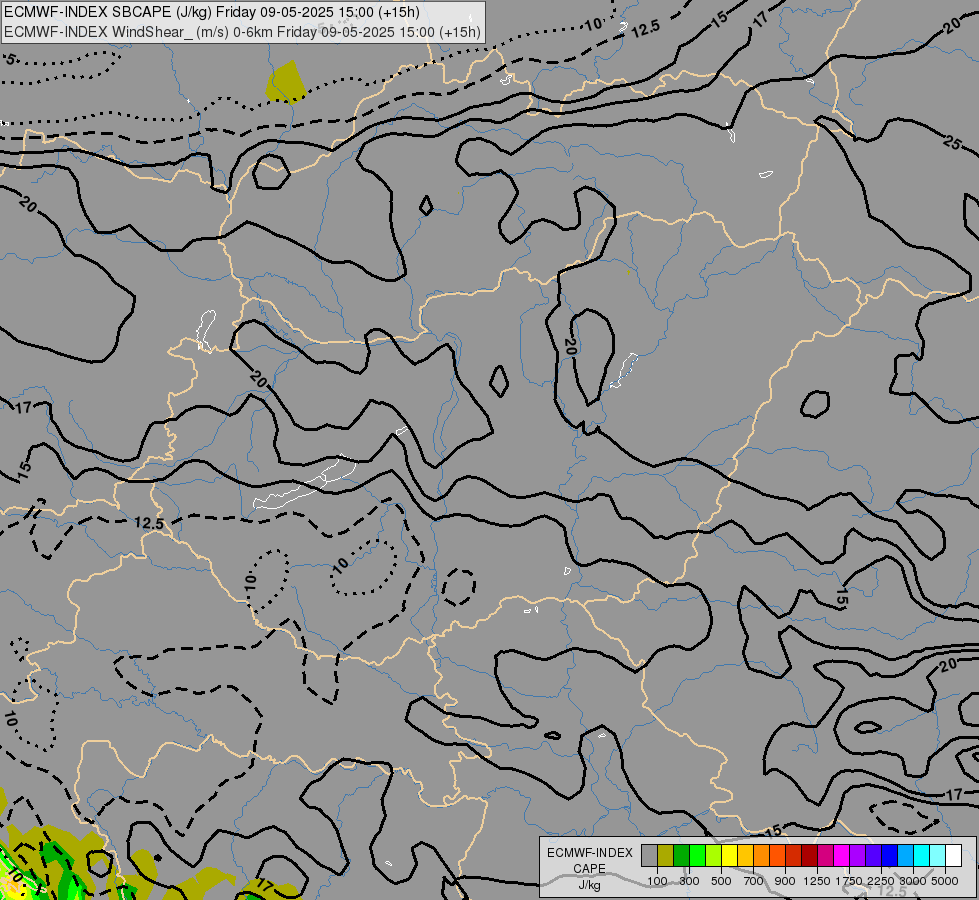Click ECMWF-INDEX text inside the legend box
979x900 pixels.
click(590, 853)
